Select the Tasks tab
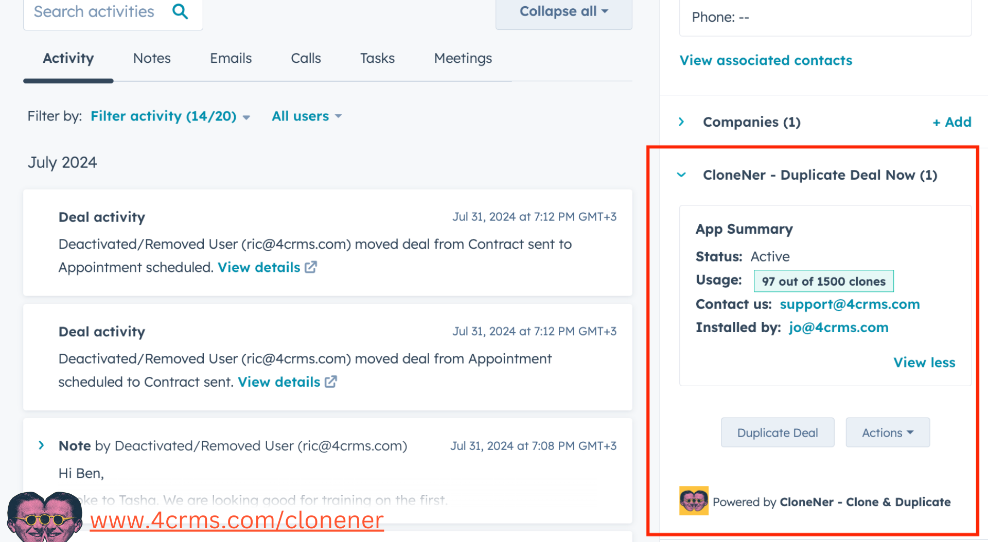The width and height of the screenshot is (991, 542). 377,58
